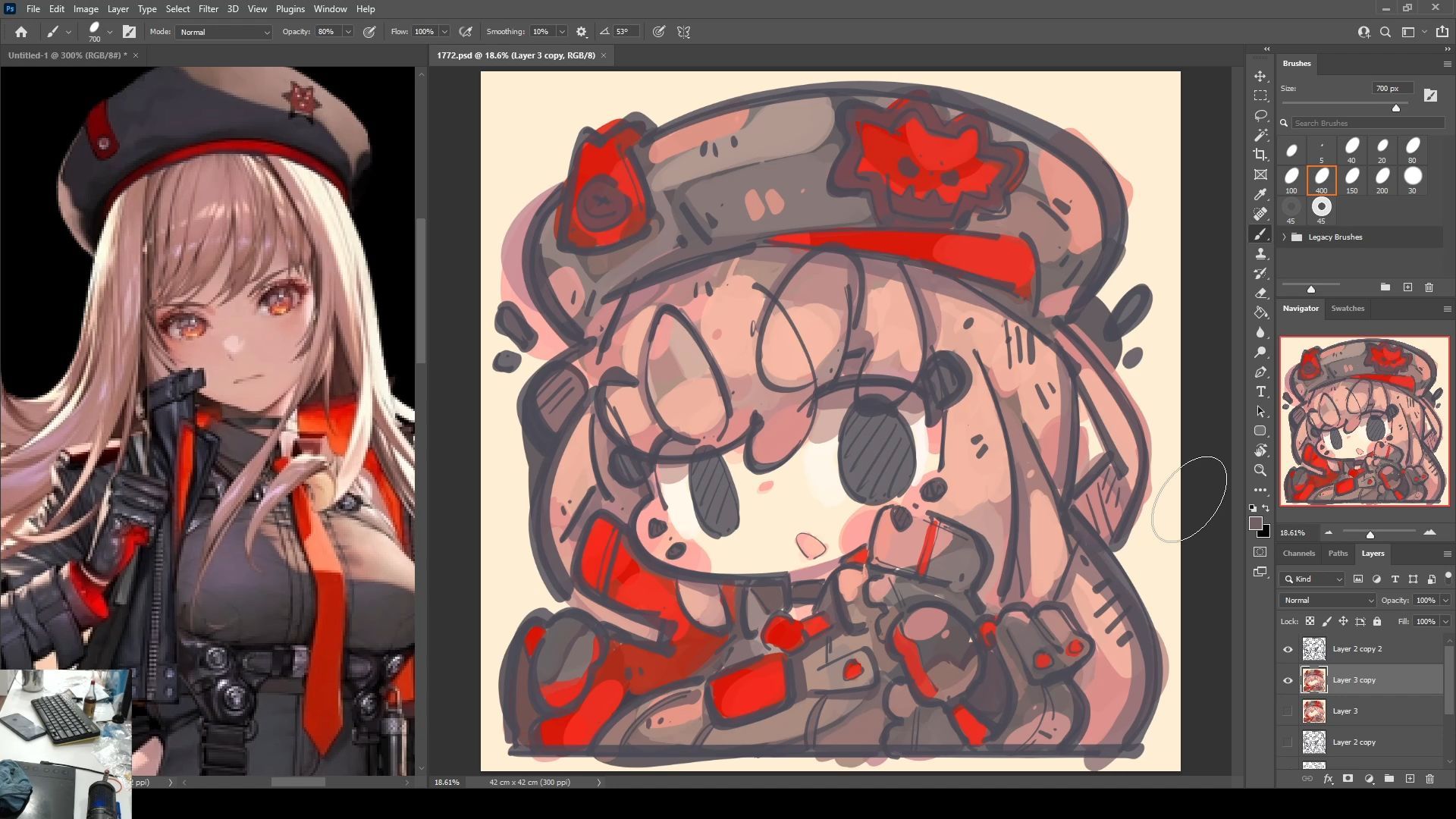1456x819 pixels.
Task: Open the brush blending Mode dropdown
Action: tap(224, 32)
